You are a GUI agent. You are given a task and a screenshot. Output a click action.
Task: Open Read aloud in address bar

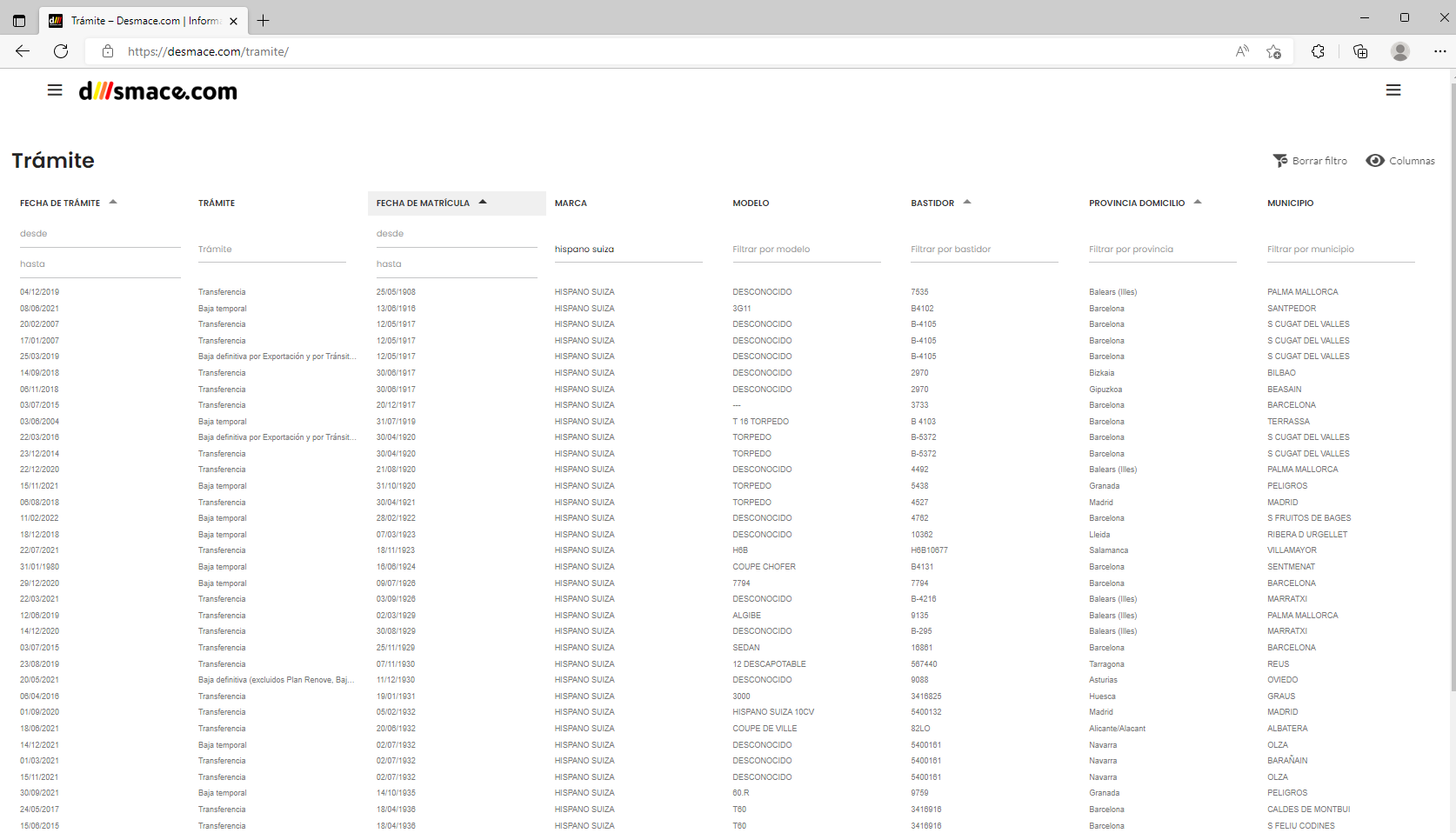pos(1242,51)
